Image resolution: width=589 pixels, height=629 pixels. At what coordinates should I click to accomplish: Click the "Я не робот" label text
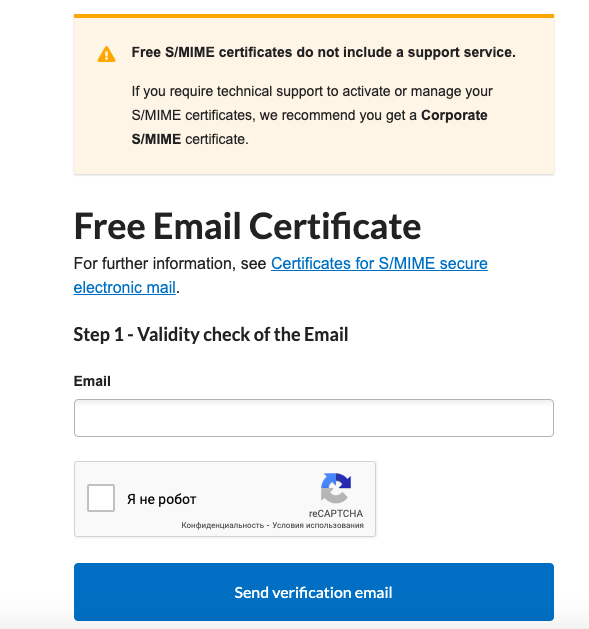[162, 499]
